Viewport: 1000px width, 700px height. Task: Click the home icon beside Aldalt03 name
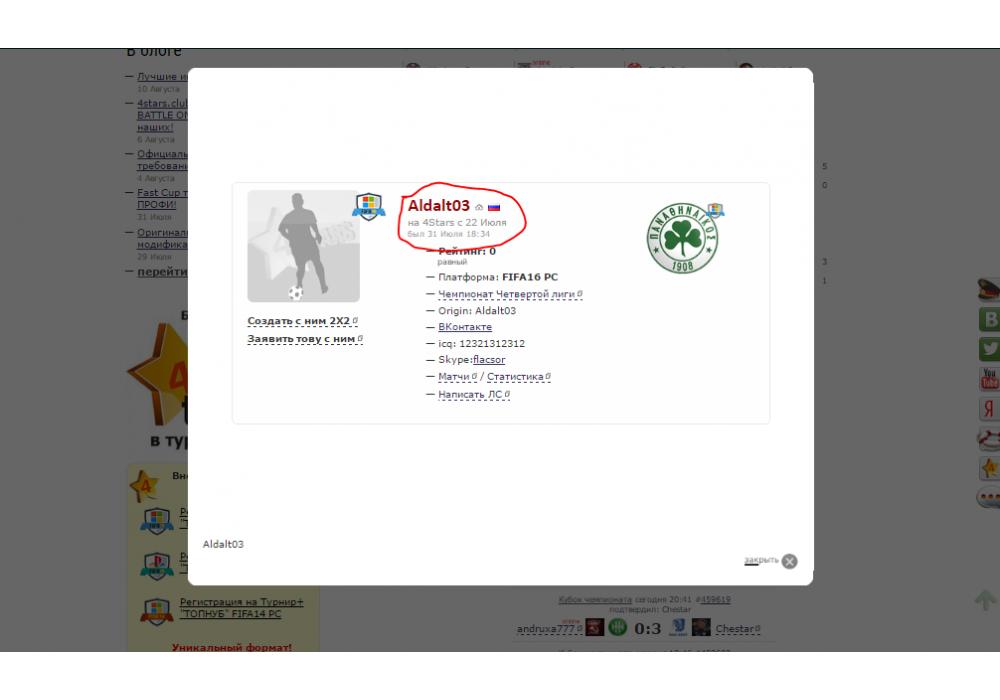pos(479,207)
